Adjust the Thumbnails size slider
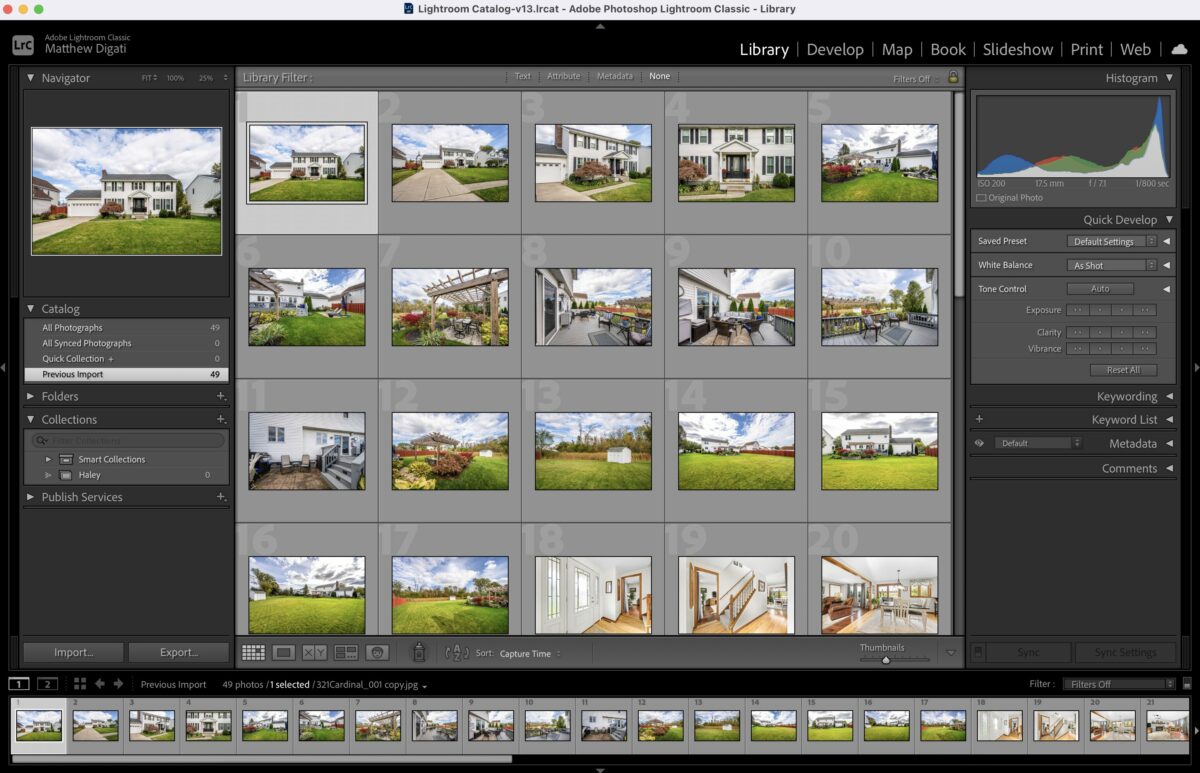 [885, 659]
